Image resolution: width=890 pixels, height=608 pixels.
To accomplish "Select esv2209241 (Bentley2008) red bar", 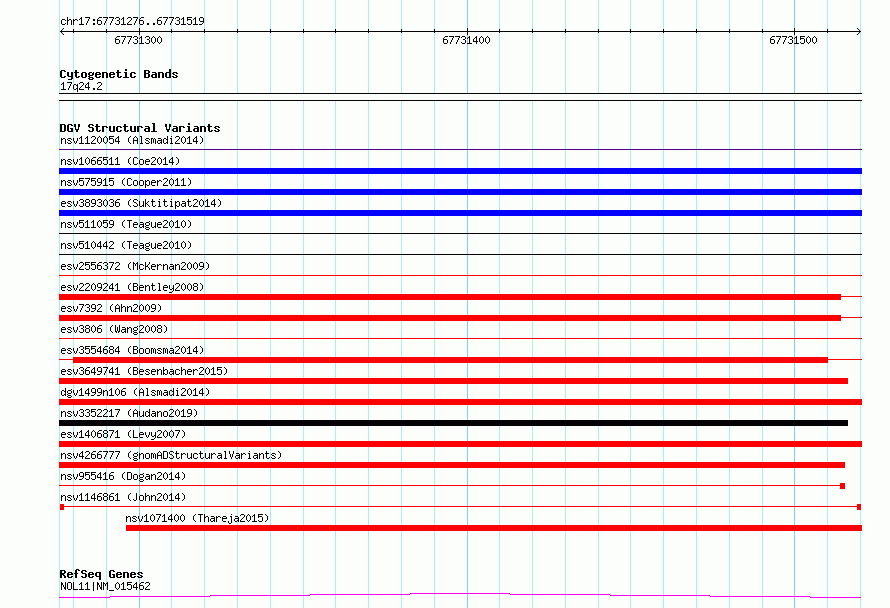I will 450,297.
